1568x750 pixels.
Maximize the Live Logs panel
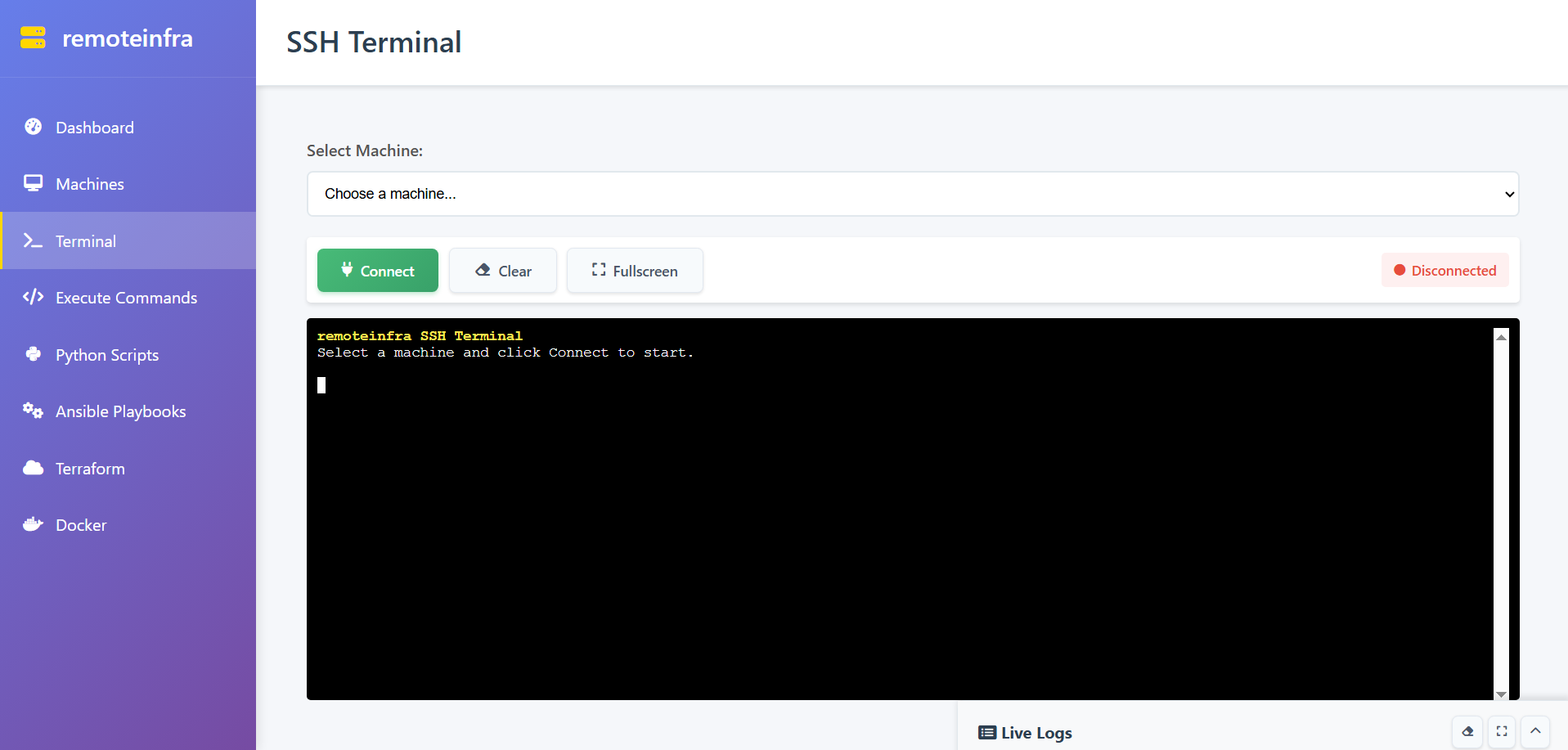click(x=1502, y=732)
